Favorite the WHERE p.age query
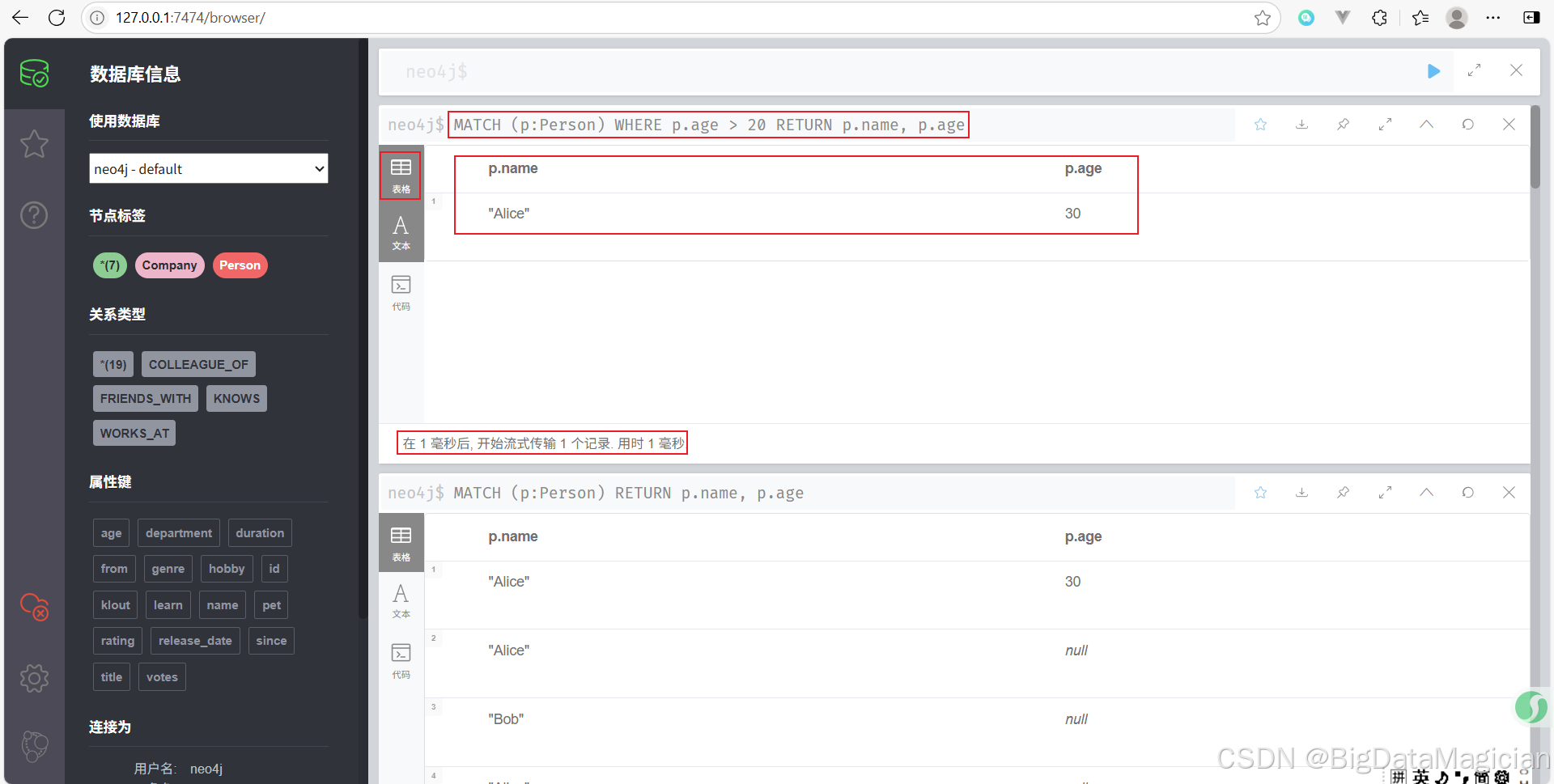1554x784 pixels. pyautogui.click(x=1260, y=125)
